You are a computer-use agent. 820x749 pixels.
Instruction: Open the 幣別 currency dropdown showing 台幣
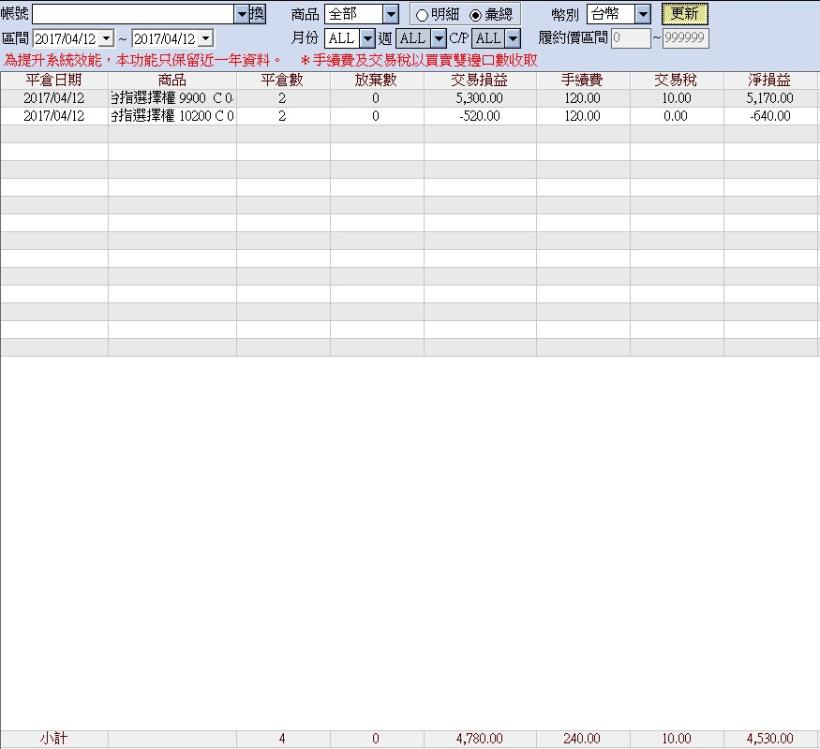[644, 13]
